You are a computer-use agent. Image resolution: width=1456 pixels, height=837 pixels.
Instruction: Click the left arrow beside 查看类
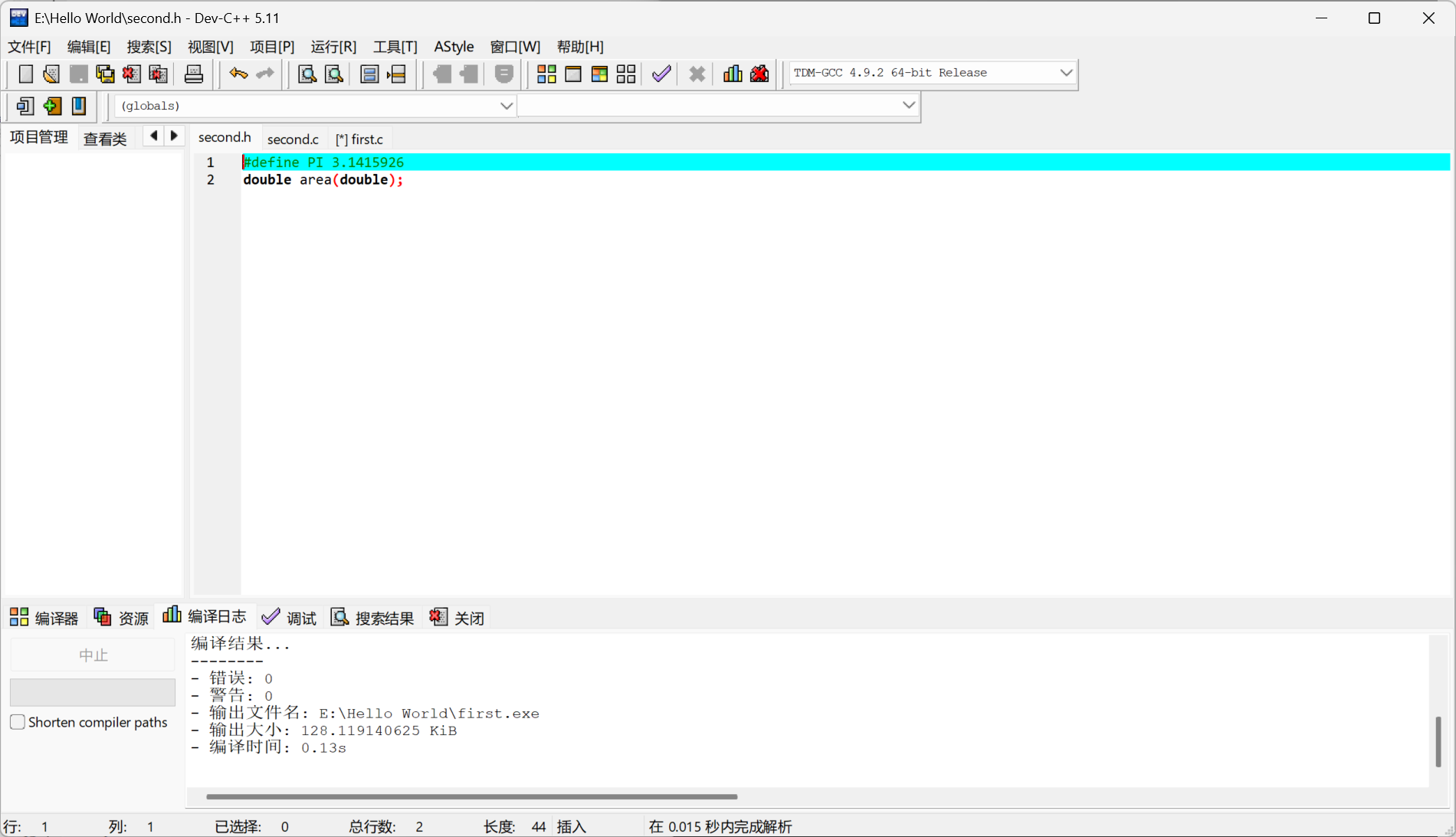pos(153,136)
